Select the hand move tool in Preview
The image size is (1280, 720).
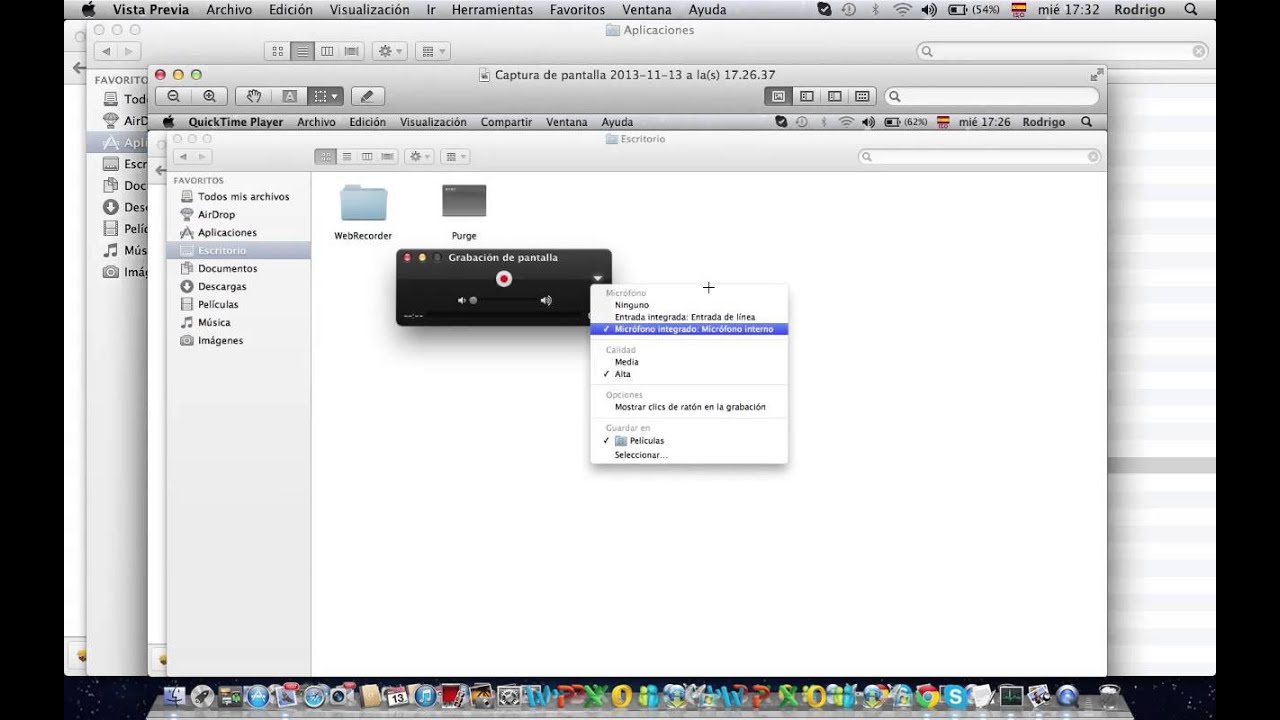click(x=254, y=96)
